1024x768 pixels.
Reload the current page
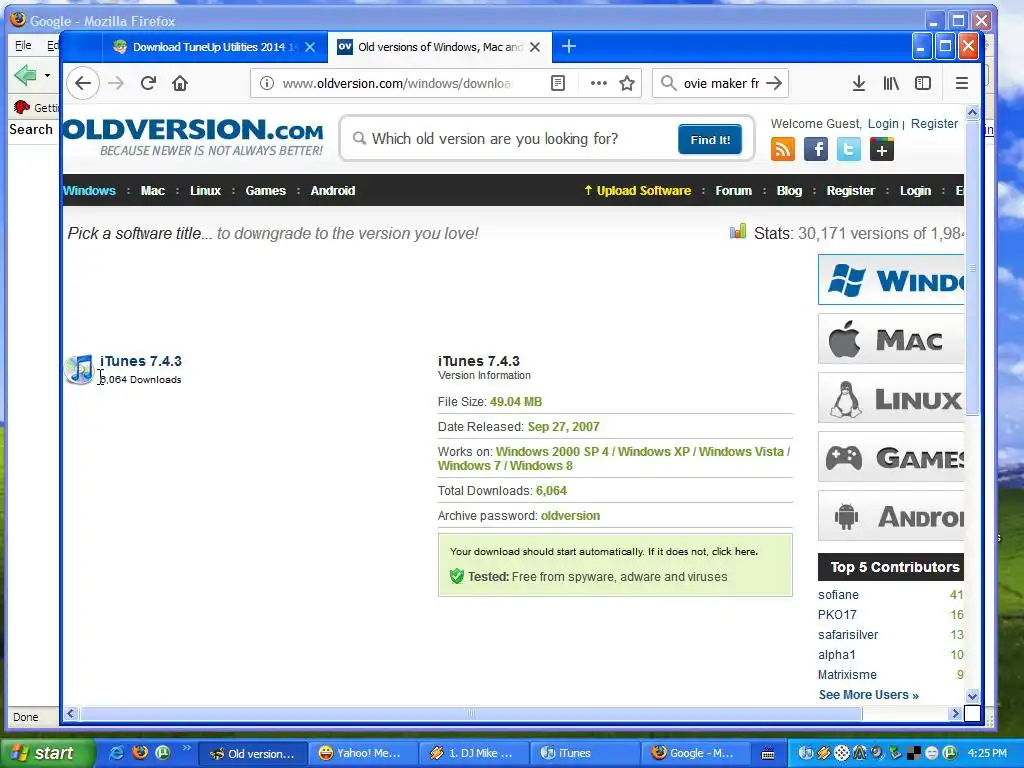pos(148,83)
